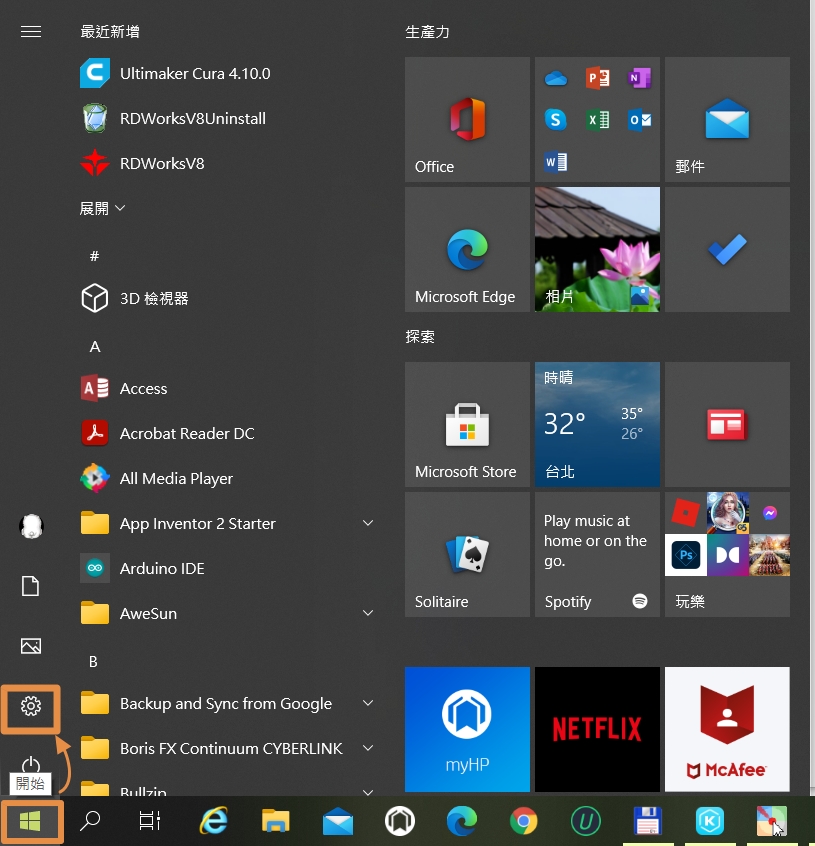Click the 生產力 group heading
Screen dimensions: 815x846
427,32
